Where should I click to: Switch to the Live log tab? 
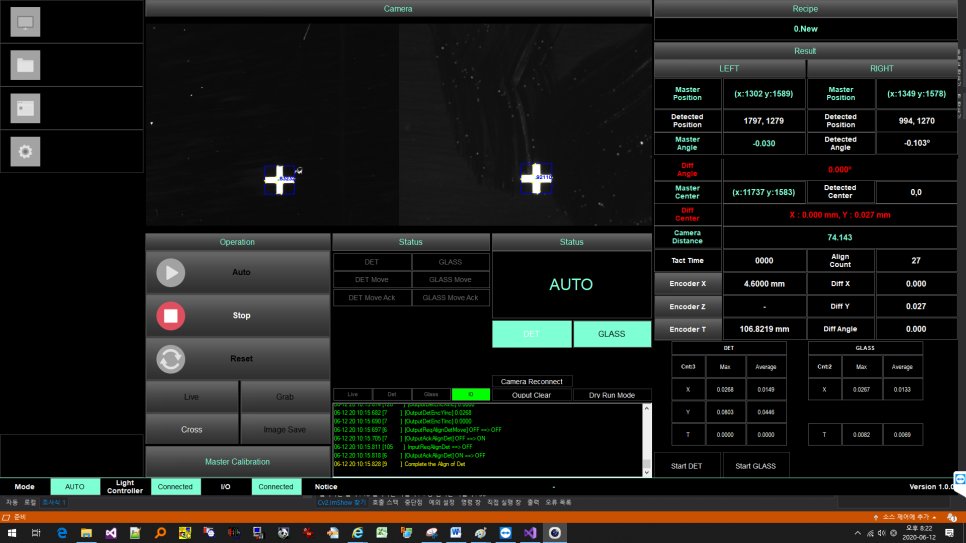click(x=352, y=394)
